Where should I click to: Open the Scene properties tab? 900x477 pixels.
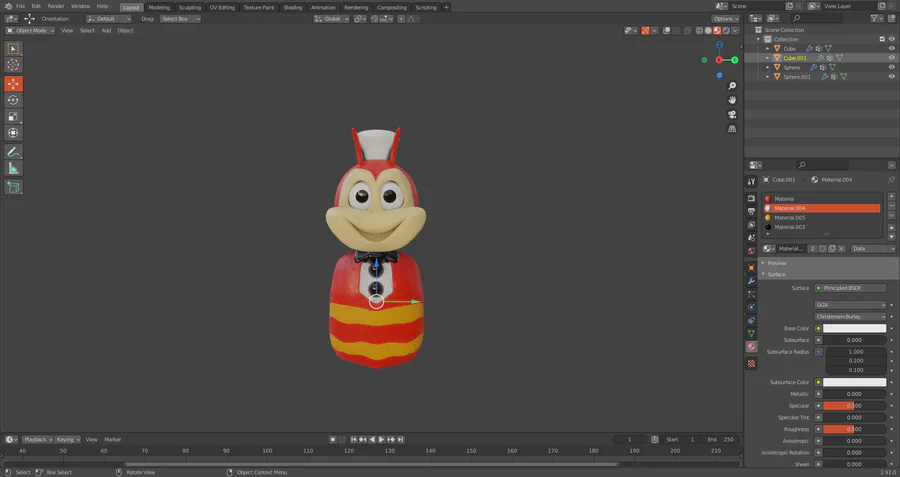(751, 238)
